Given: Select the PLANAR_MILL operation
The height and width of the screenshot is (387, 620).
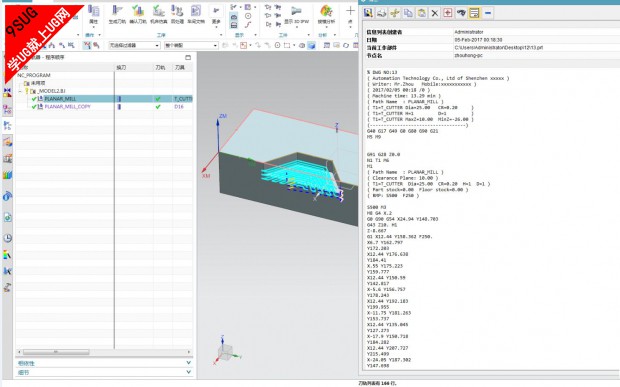Looking at the screenshot, I should tap(60, 99).
